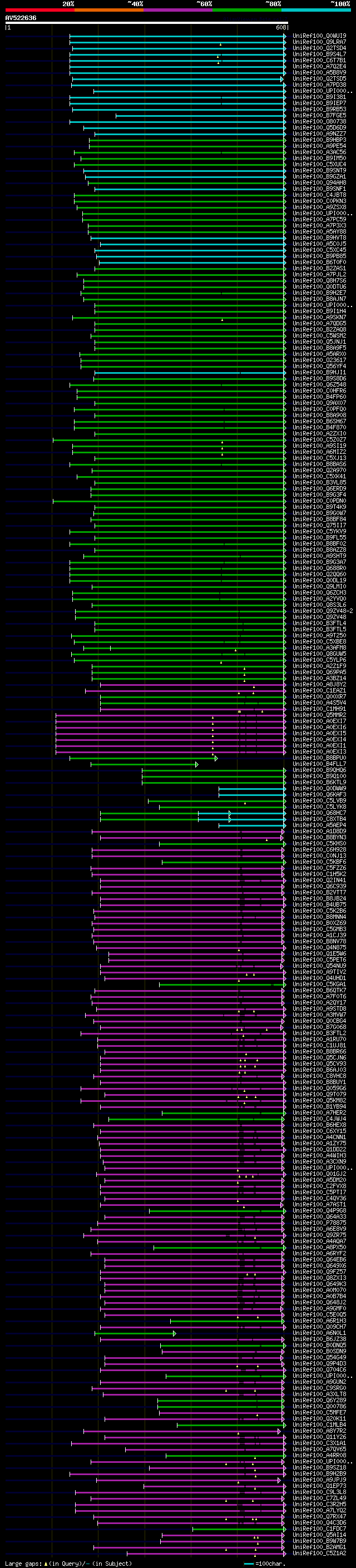Click the UniRef100_A4RR08 label
The width and height of the screenshot is (356, 1568).
(319, 1456)
